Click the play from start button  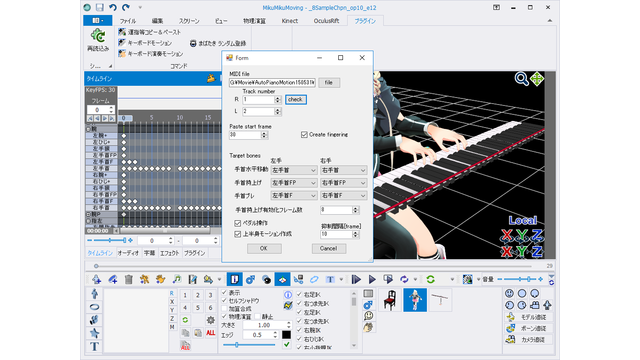tap(356, 279)
